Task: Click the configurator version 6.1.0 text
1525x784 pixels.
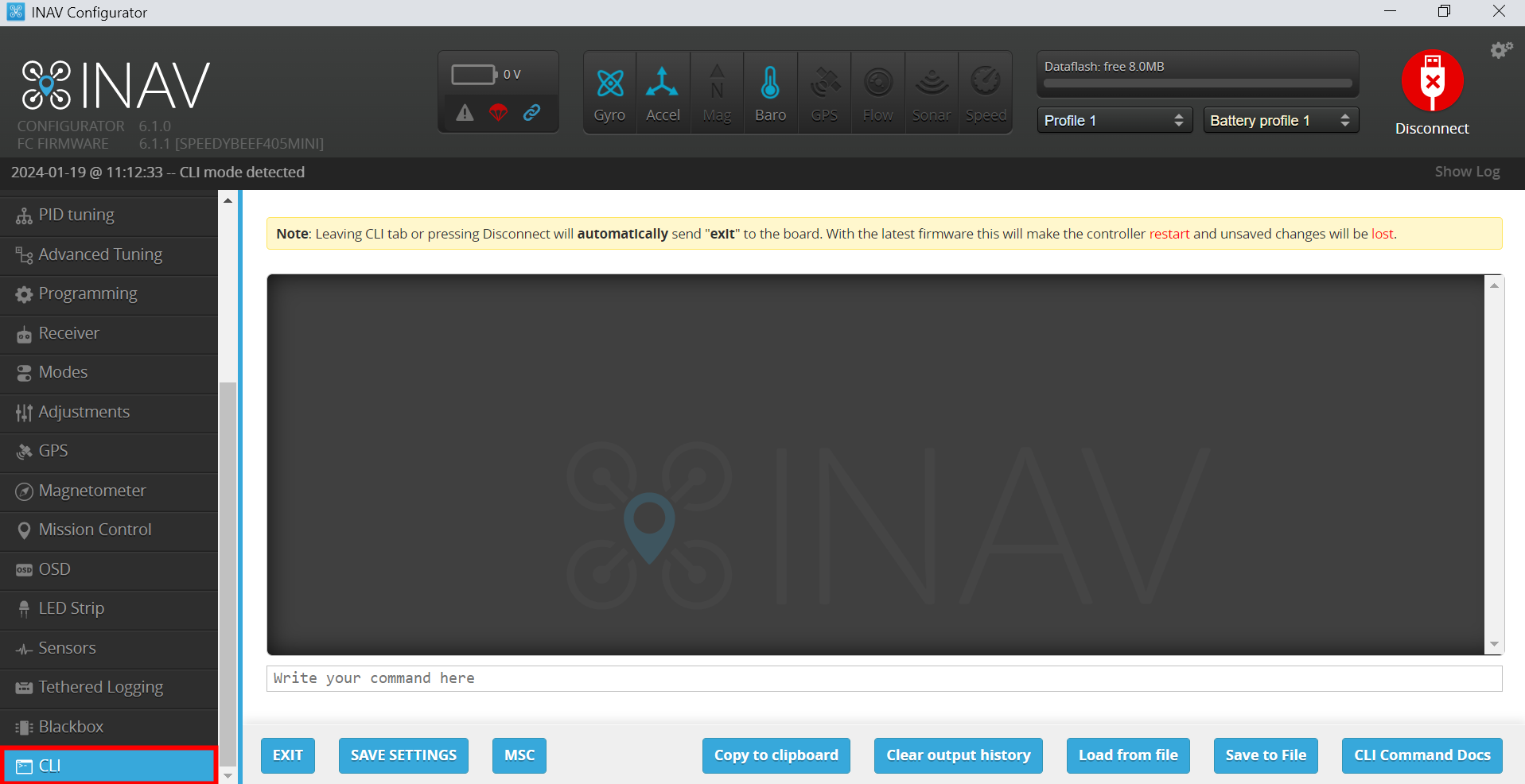Action: [155, 126]
